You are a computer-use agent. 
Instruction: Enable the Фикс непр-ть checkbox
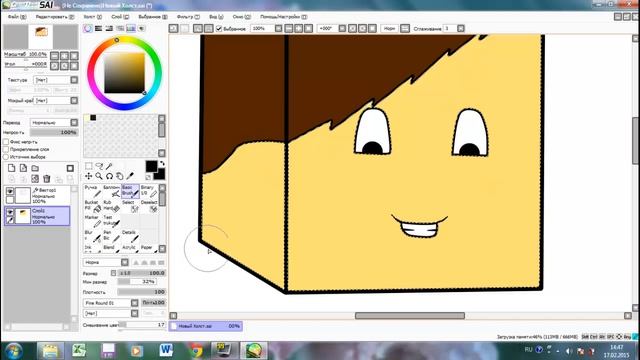tap(6, 142)
